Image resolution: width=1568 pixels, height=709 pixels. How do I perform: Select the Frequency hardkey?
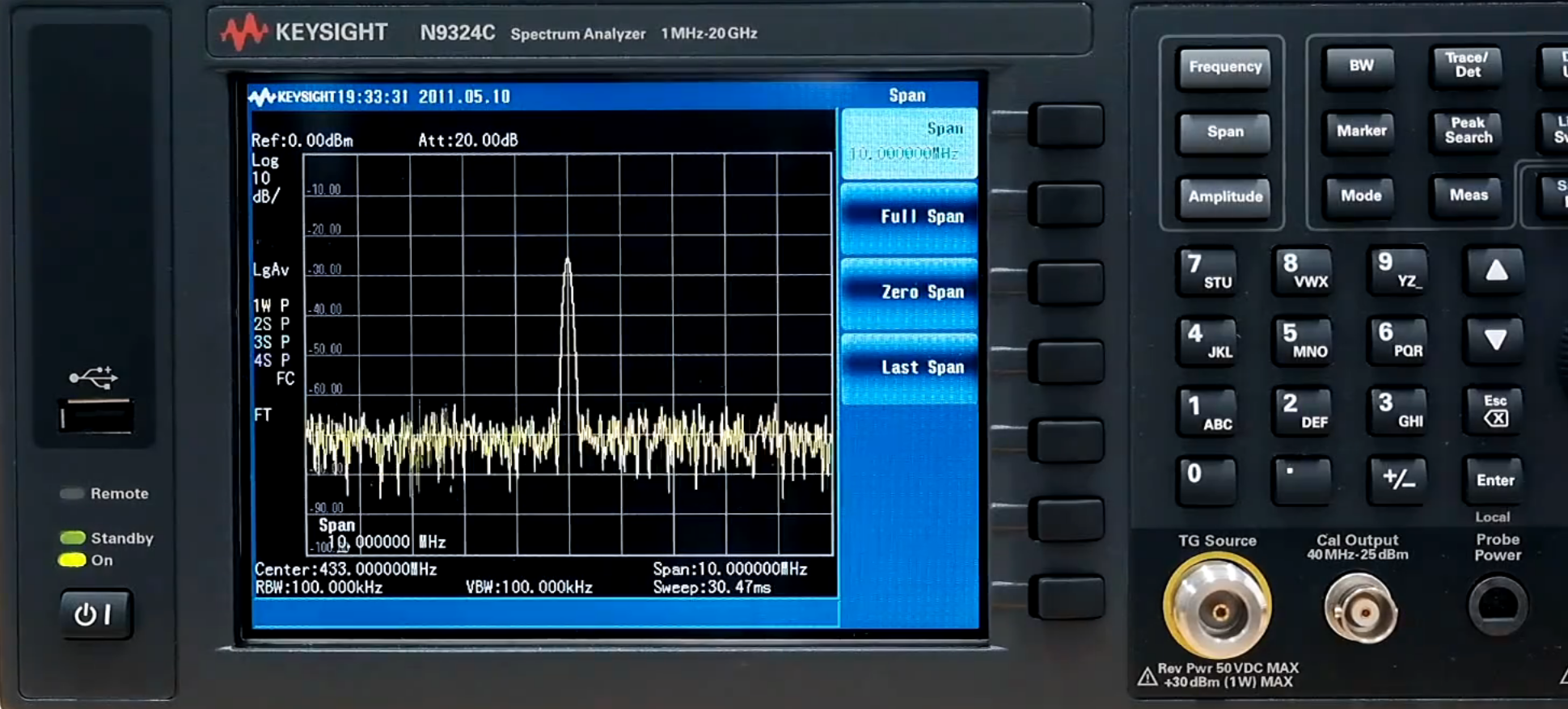point(1224,67)
